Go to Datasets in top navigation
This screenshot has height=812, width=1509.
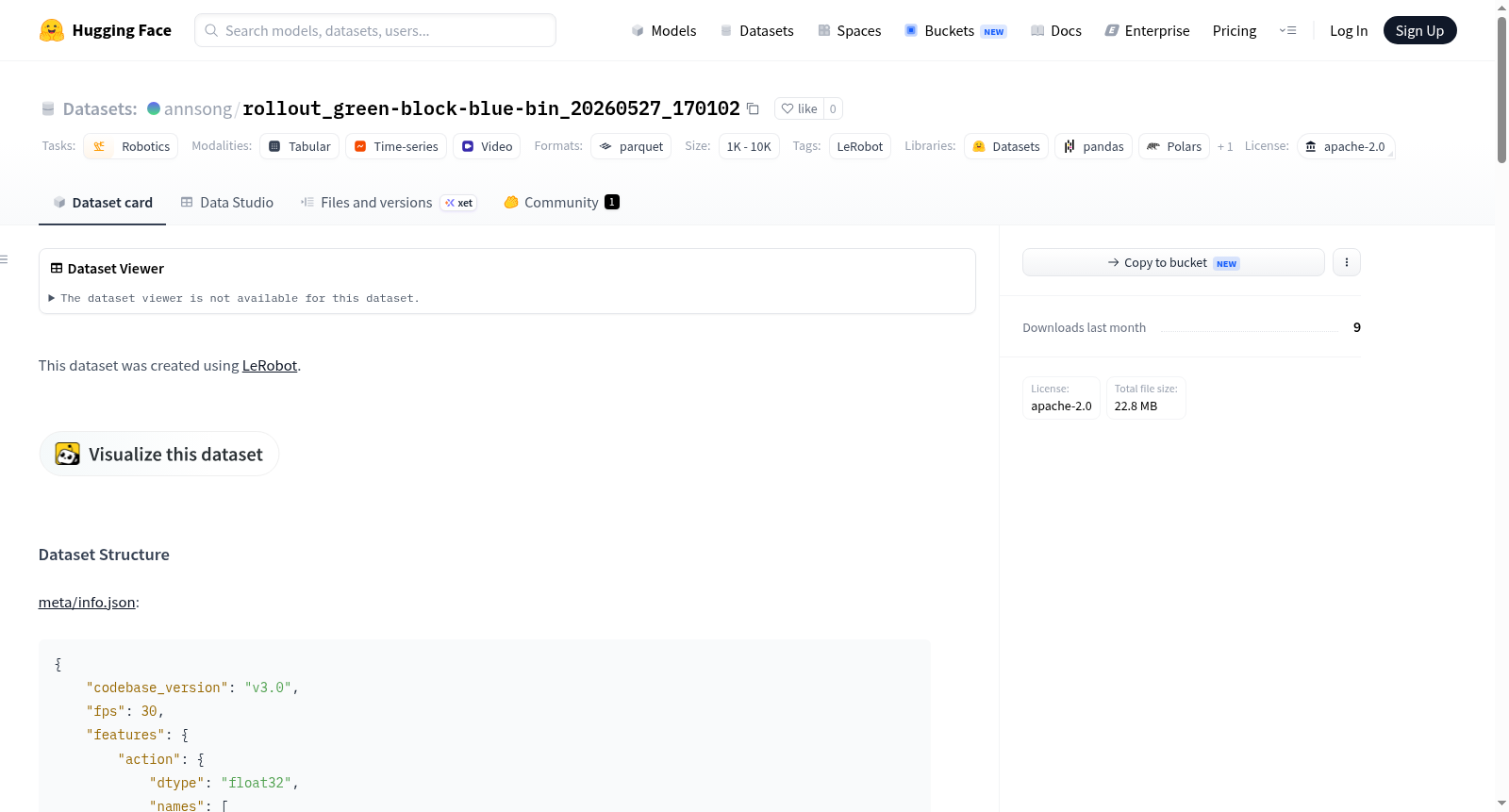[x=756, y=30]
